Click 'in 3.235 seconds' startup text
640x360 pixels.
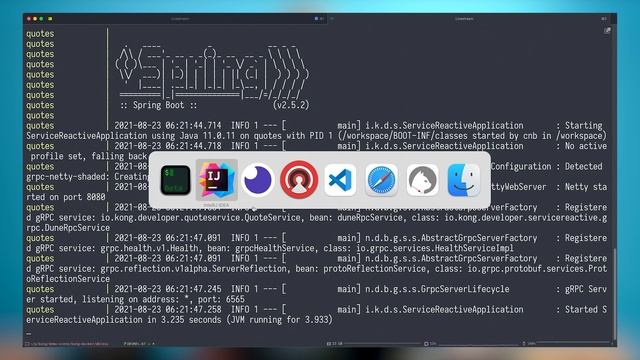pos(184,320)
